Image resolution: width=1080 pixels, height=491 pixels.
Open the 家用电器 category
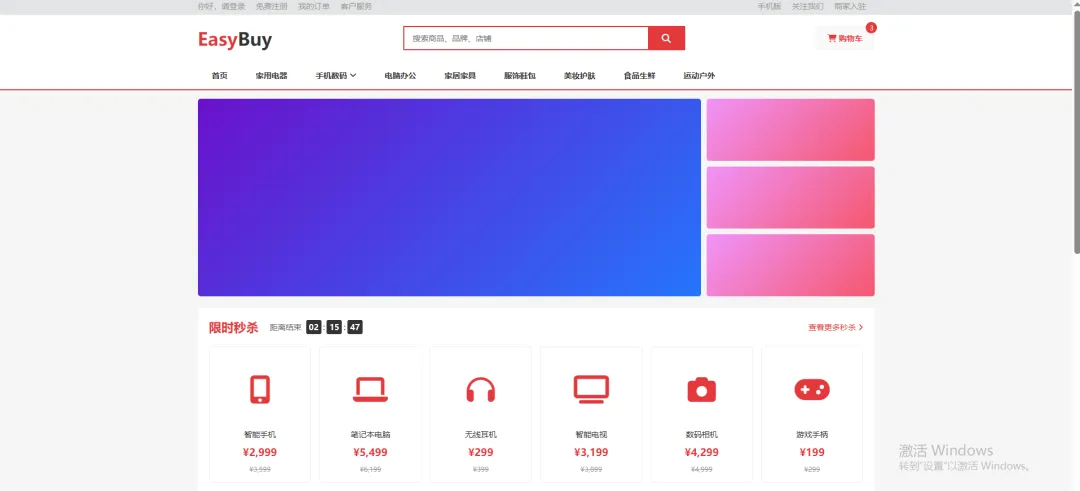coord(271,76)
